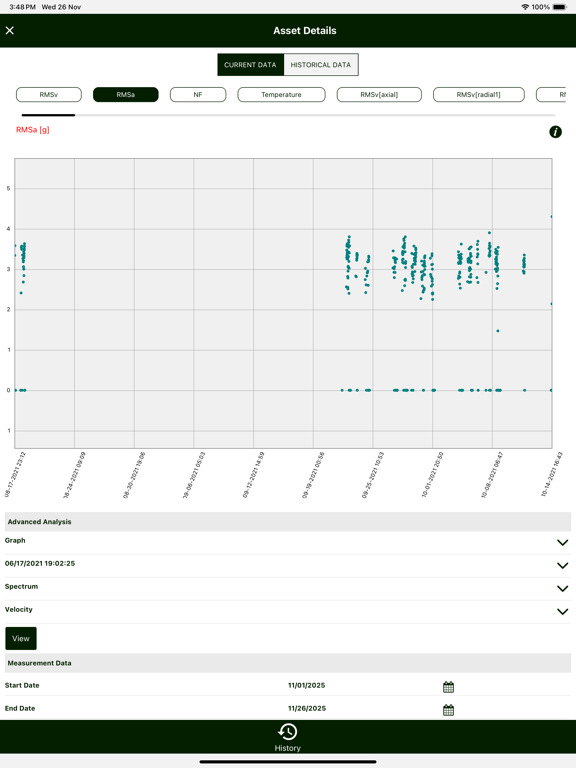Select the RMSv[radial1] metric chip
Image resolution: width=576 pixels, height=768 pixels.
(479, 95)
